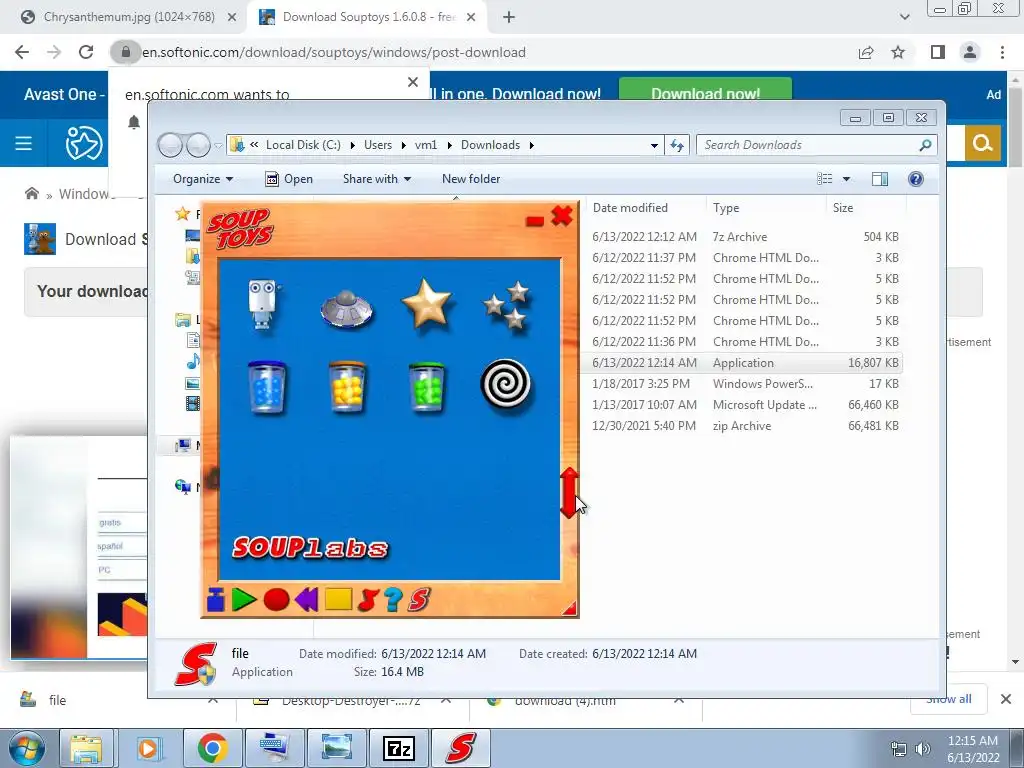The width and height of the screenshot is (1024, 768).
Task: Select the robot toy in Souptoys
Action: (264, 304)
